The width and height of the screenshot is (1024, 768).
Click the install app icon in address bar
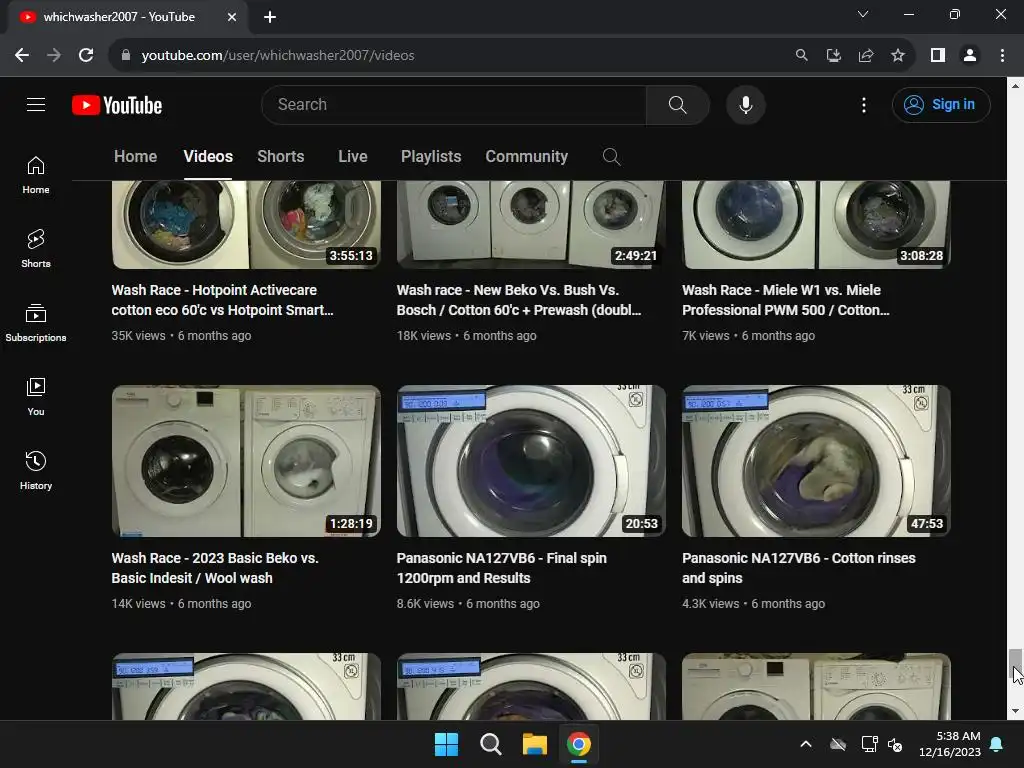click(x=833, y=56)
